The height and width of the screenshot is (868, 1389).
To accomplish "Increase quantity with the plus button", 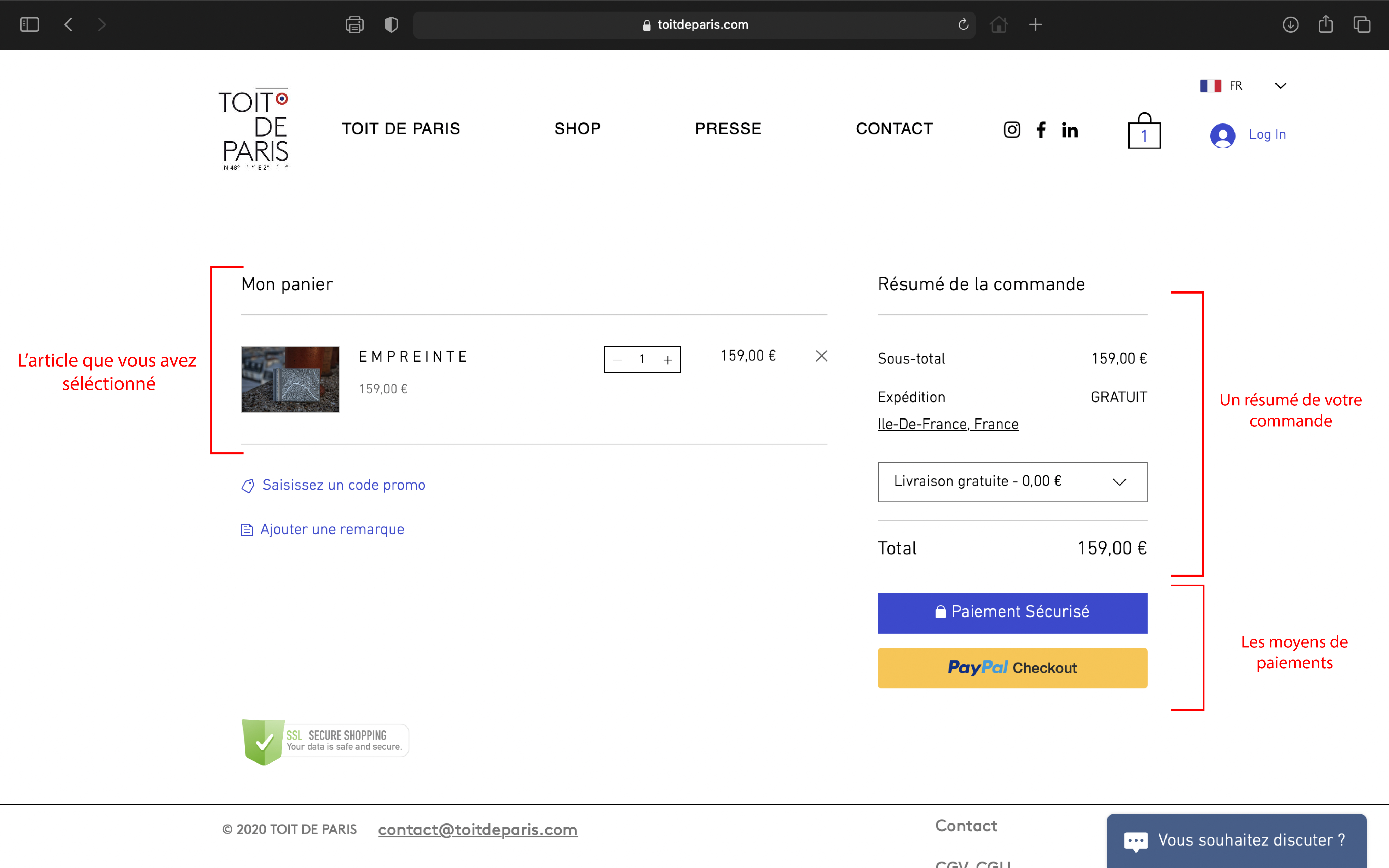I will (668, 360).
